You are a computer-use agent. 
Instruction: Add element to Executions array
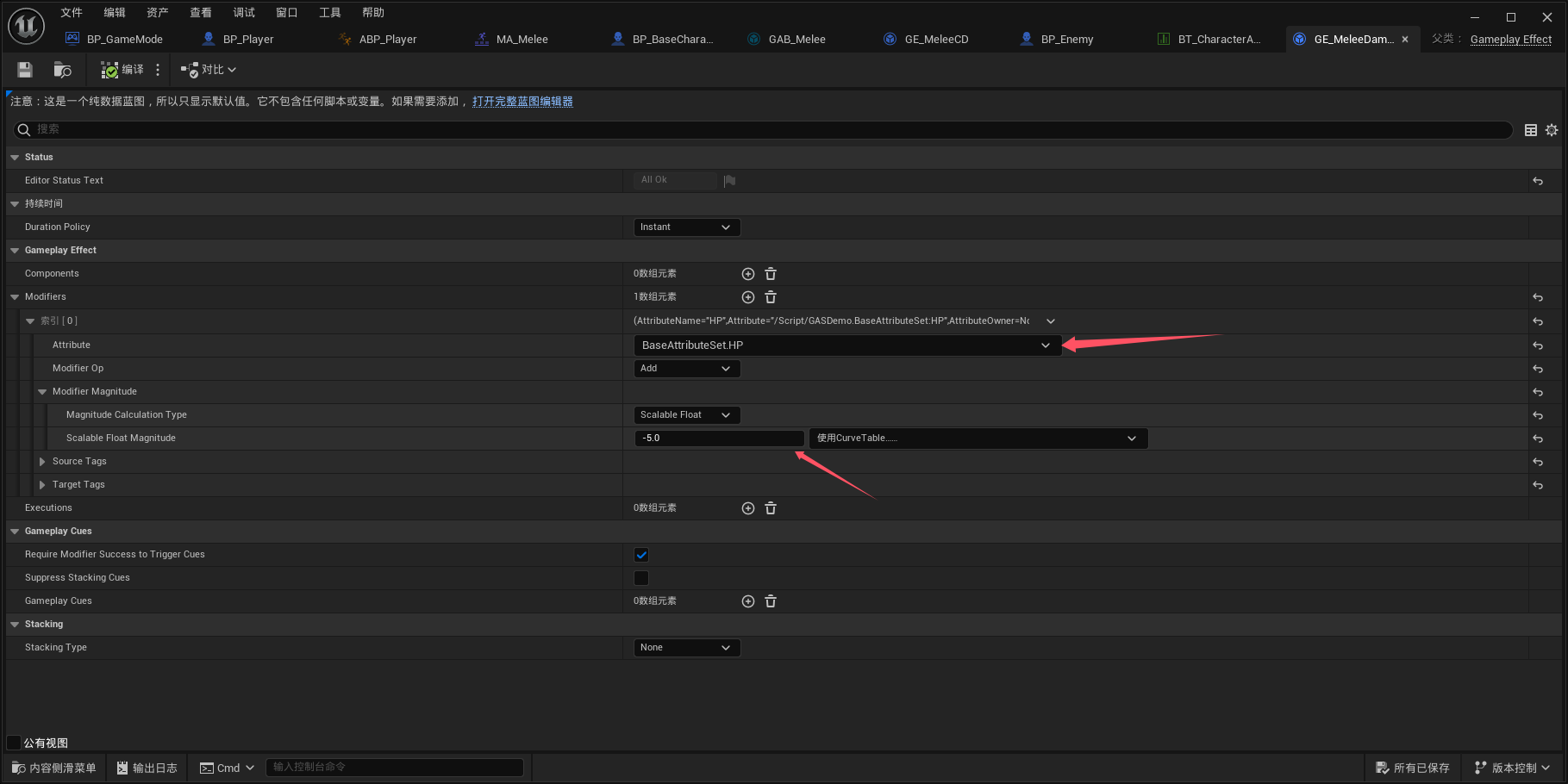(748, 508)
